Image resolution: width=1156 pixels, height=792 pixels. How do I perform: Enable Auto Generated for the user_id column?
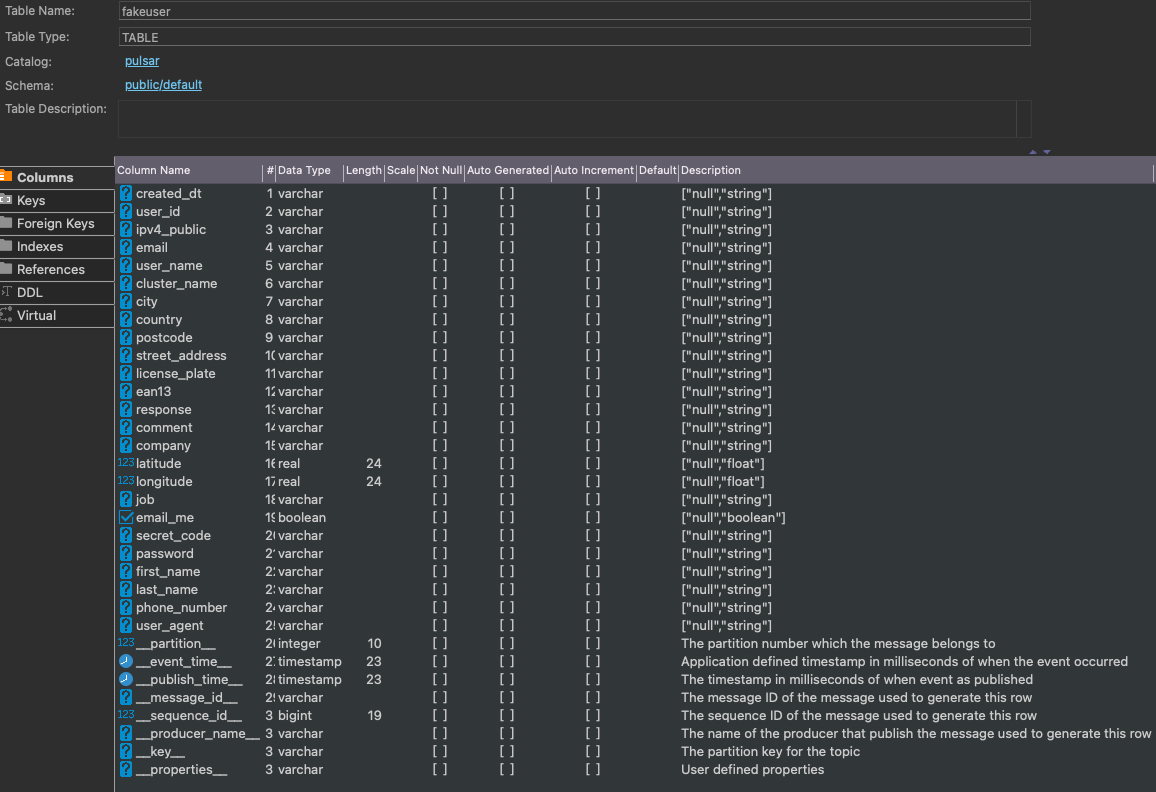[507, 211]
